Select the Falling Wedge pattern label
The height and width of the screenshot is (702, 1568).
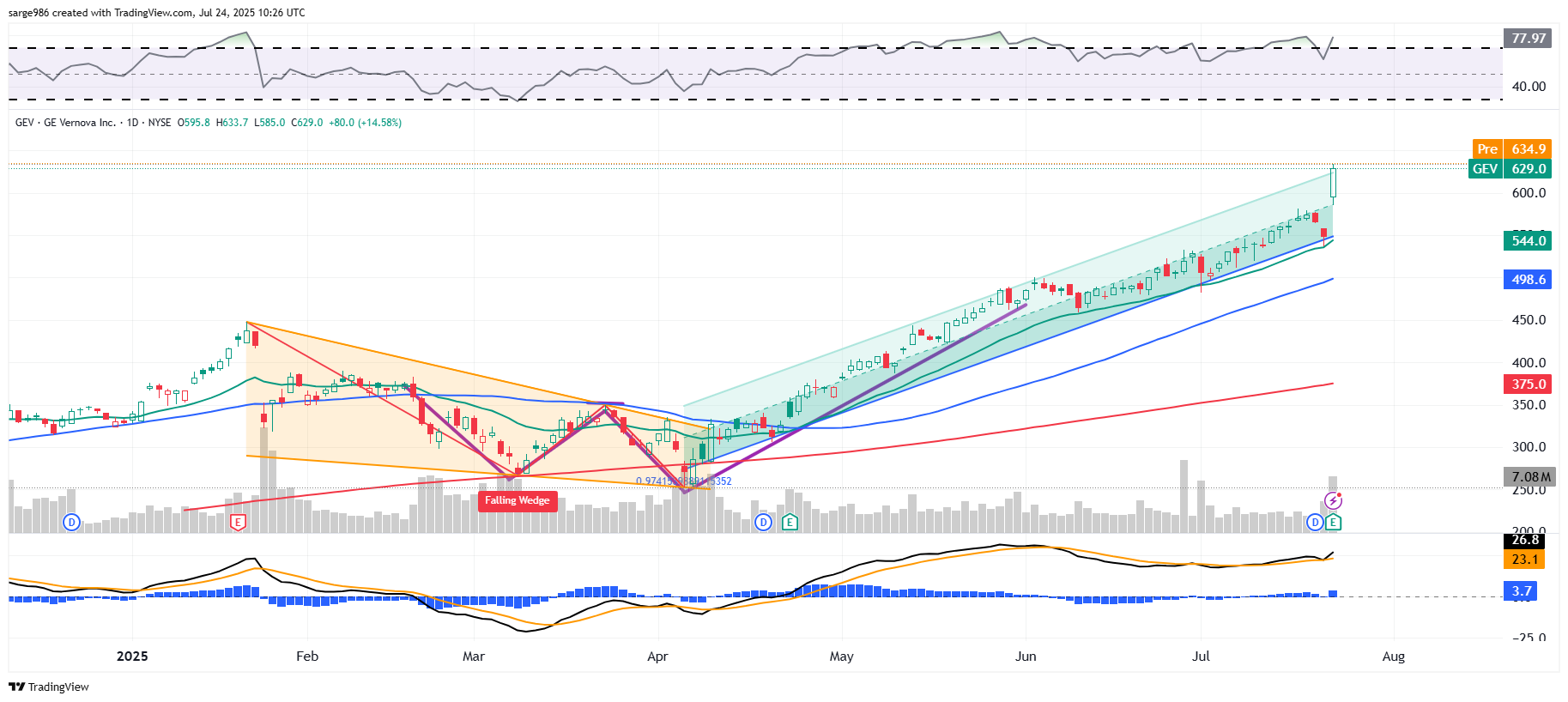[517, 501]
